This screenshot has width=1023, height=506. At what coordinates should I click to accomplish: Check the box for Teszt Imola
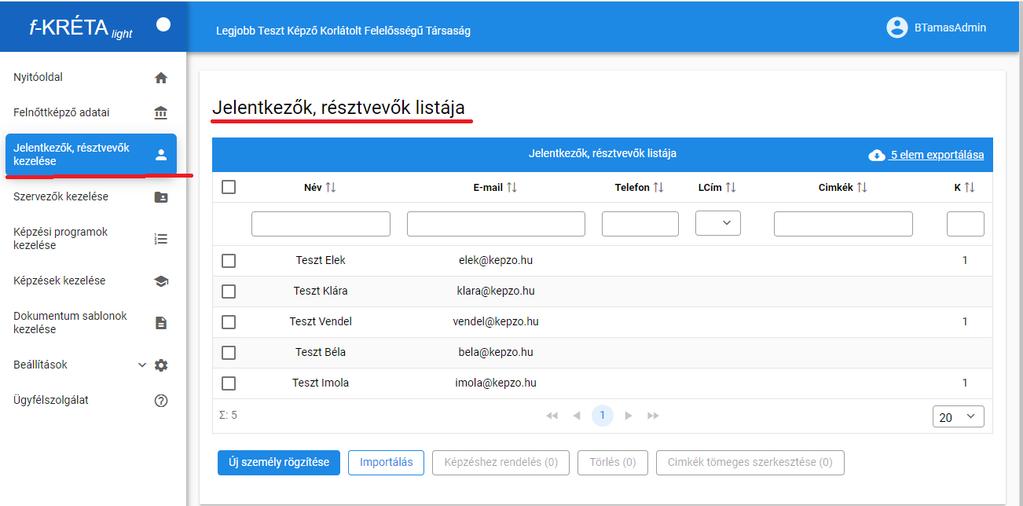click(228, 383)
